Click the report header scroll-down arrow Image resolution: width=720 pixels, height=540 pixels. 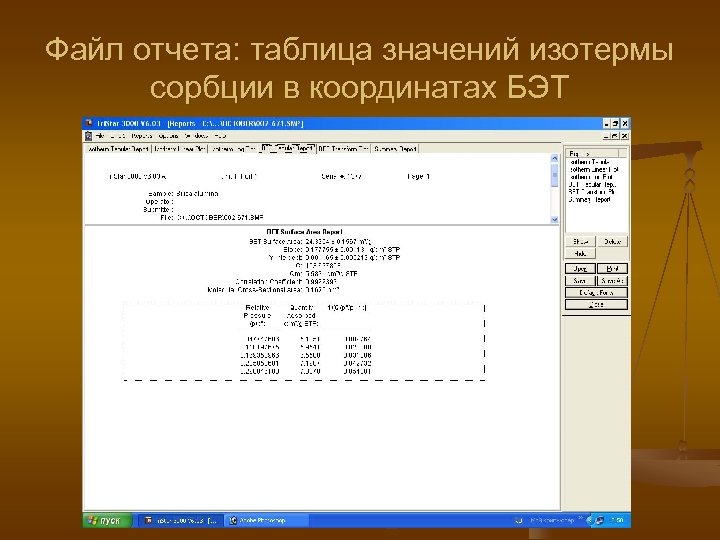554,219
